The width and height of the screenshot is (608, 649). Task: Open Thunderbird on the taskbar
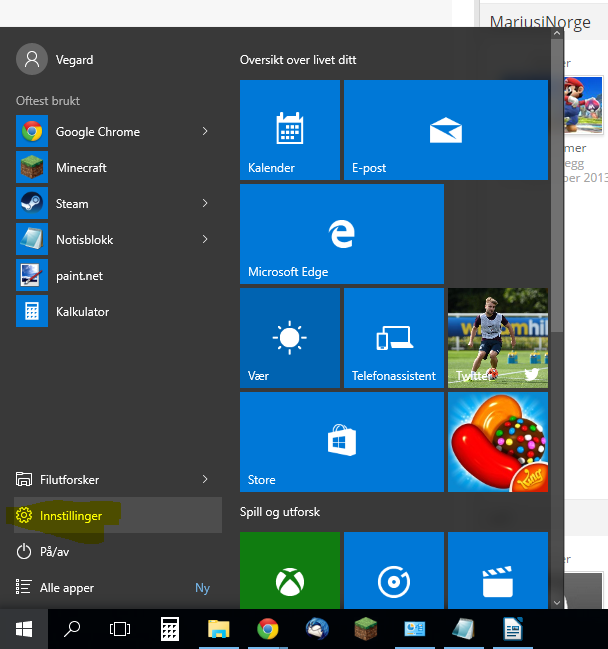317,629
